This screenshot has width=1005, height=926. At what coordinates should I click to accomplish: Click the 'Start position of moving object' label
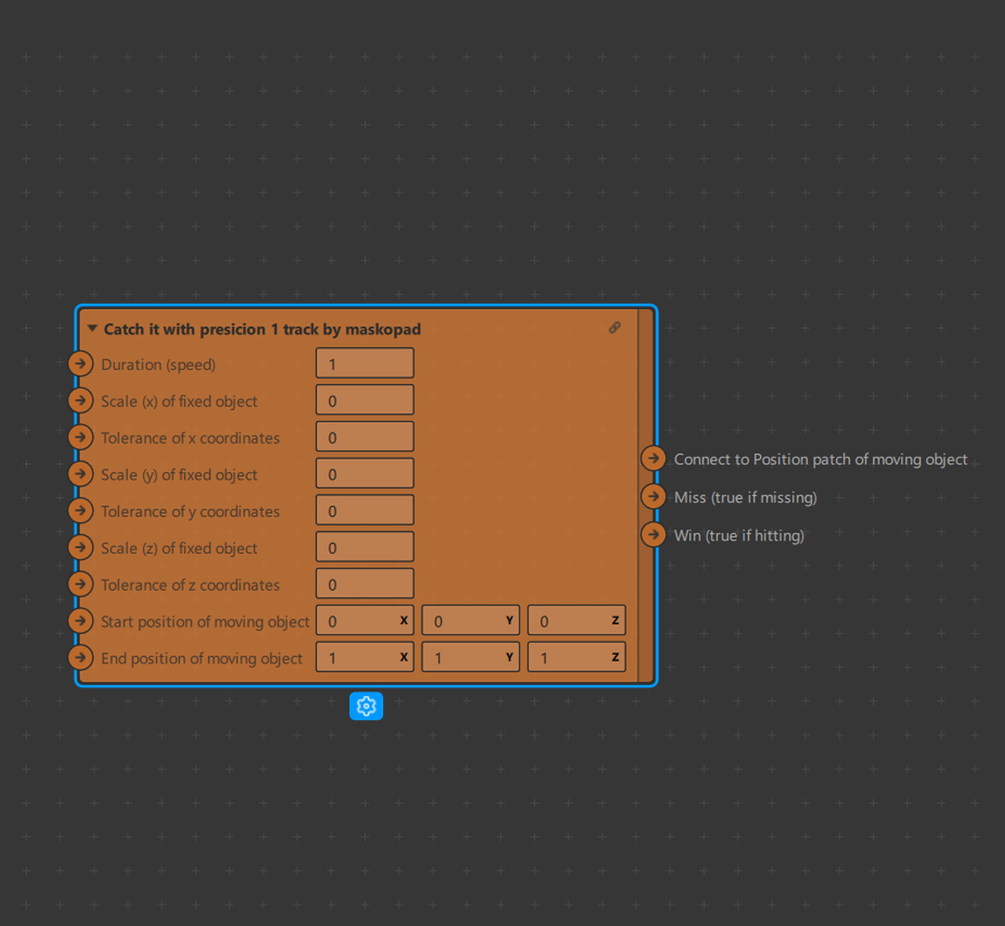205,622
